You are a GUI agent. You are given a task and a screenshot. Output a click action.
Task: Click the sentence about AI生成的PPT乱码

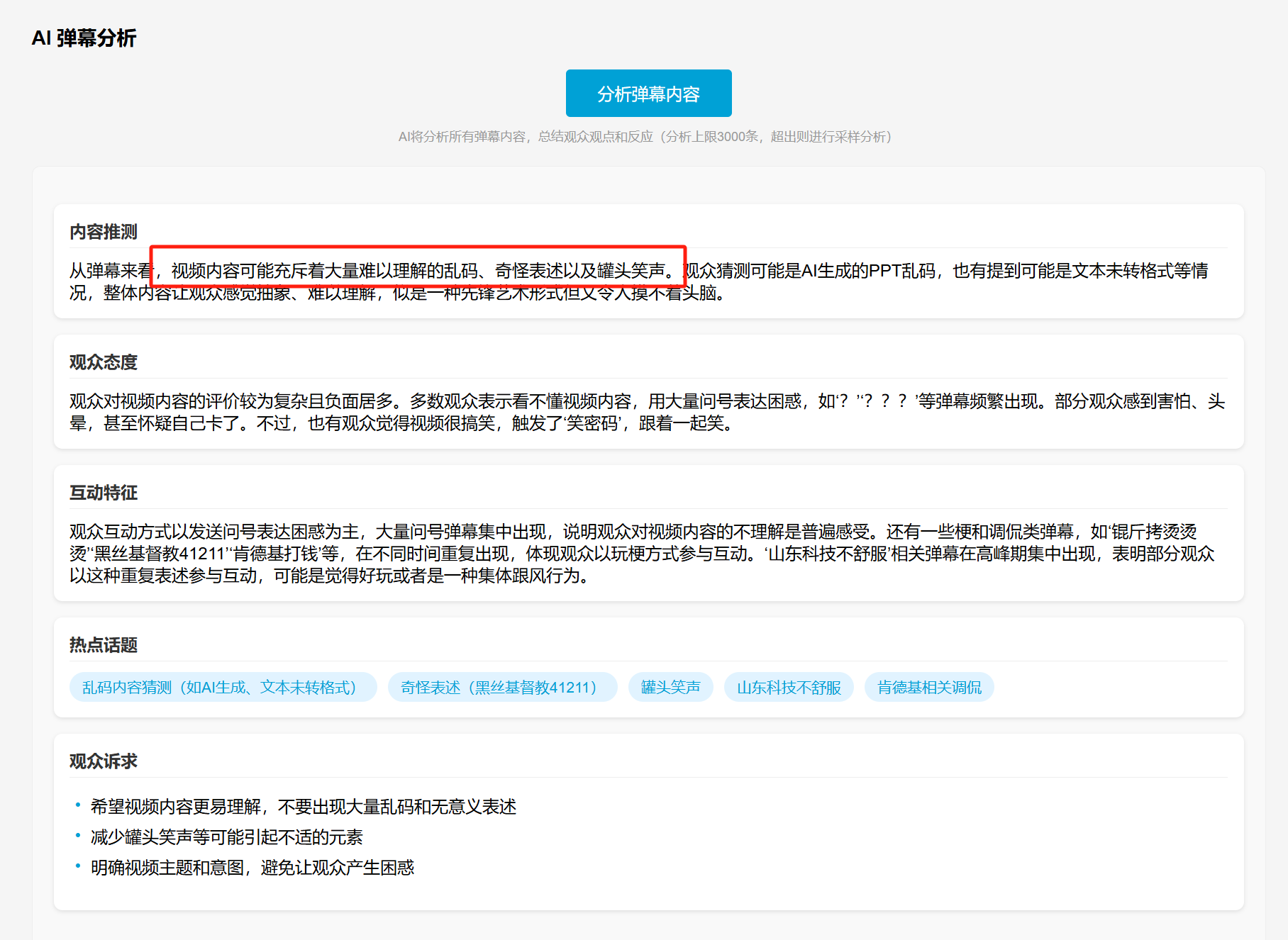pyautogui.click(x=943, y=271)
